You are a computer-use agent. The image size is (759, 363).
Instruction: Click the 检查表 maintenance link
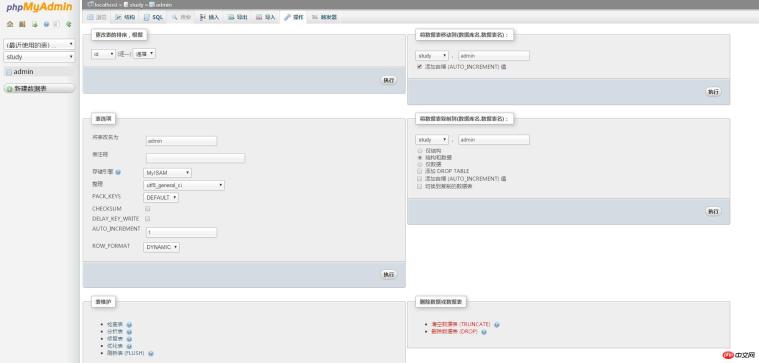(x=115, y=324)
